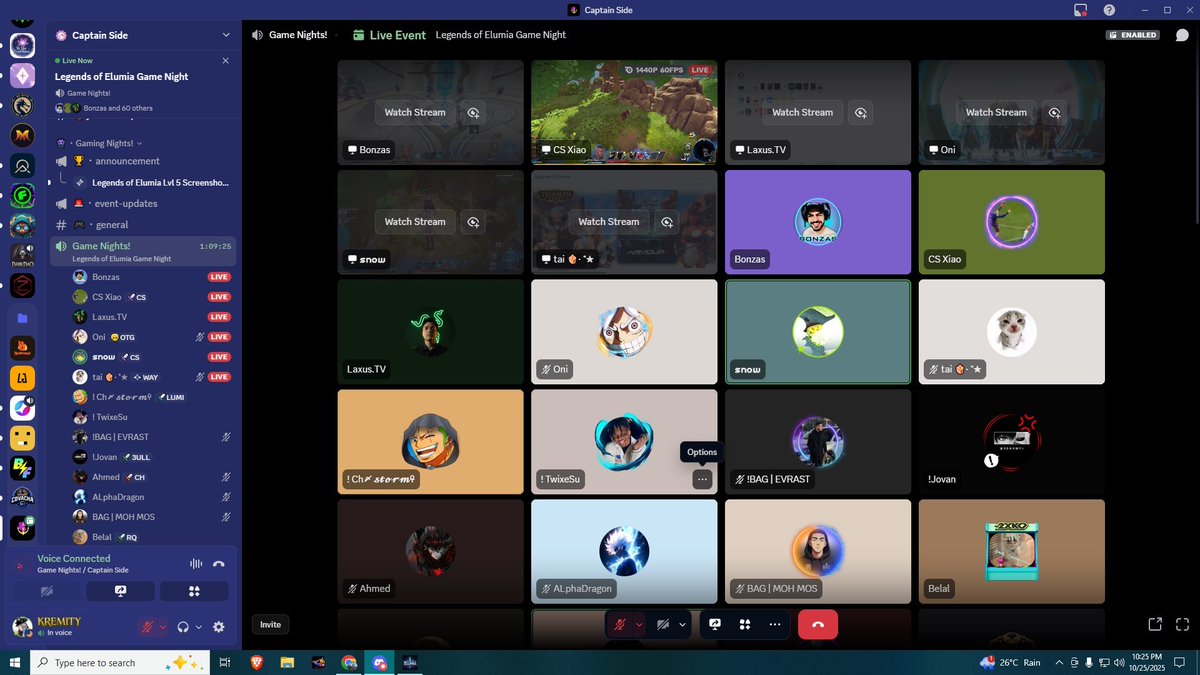Image resolution: width=1200 pixels, height=675 pixels.
Task: Click Watch Stream on the Laxus.TV tile
Action: pyautogui.click(x=802, y=112)
